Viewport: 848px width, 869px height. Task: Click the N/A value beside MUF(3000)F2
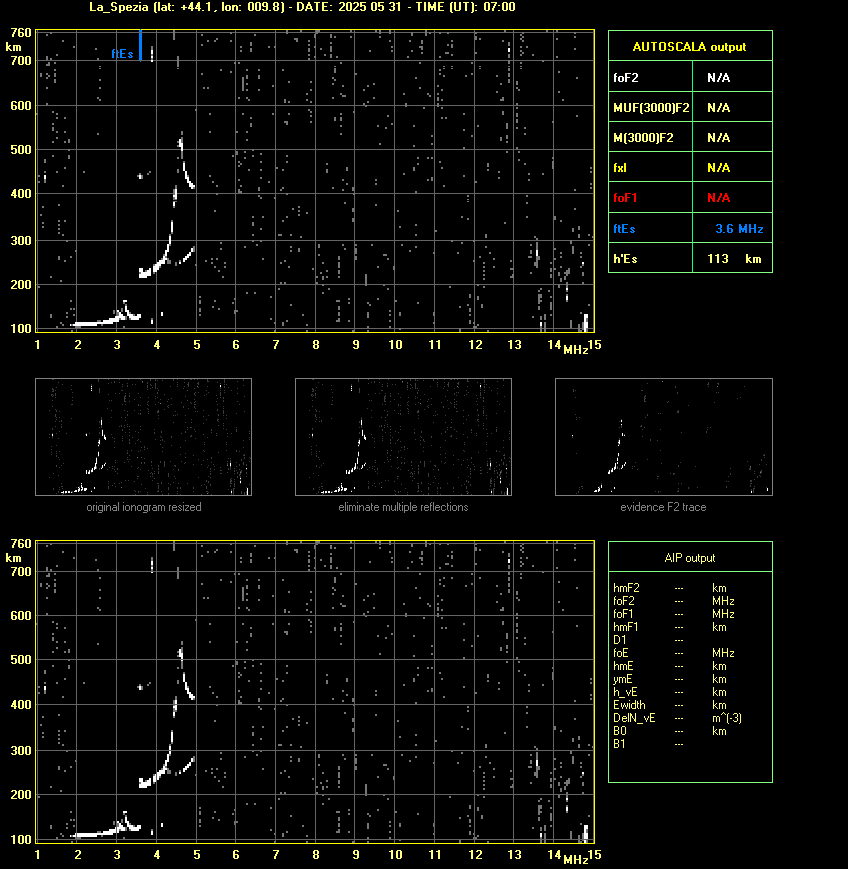click(718, 108)
